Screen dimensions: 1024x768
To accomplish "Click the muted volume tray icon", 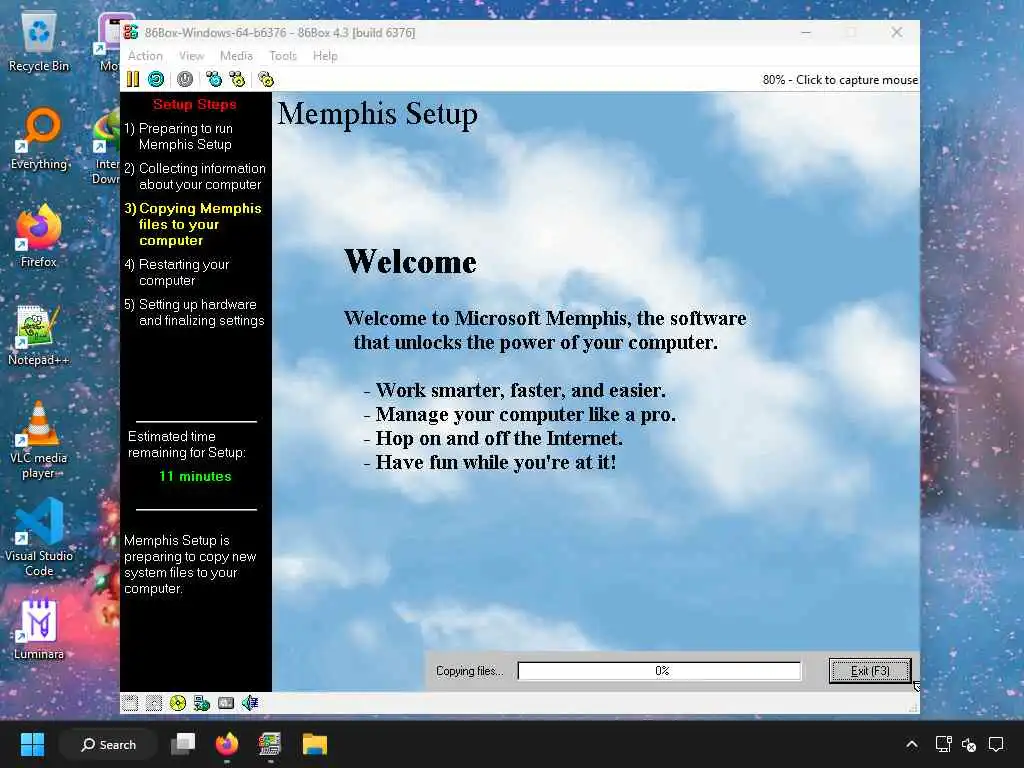I will point(969,744).
